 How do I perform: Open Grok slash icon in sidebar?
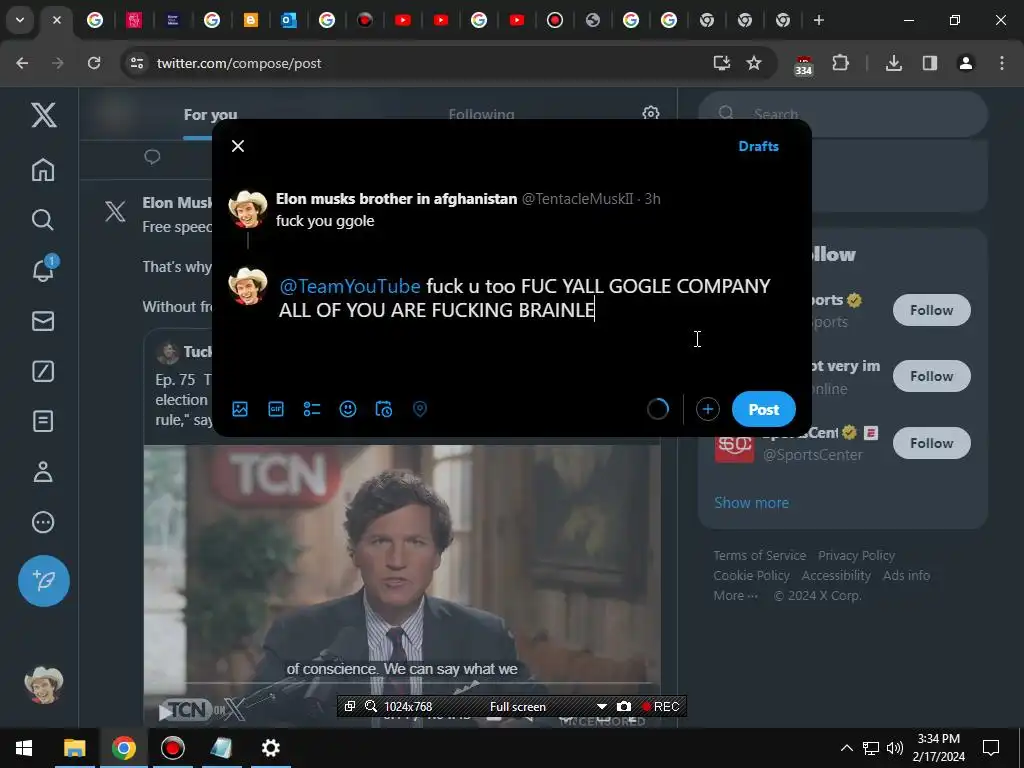[43, 372]
